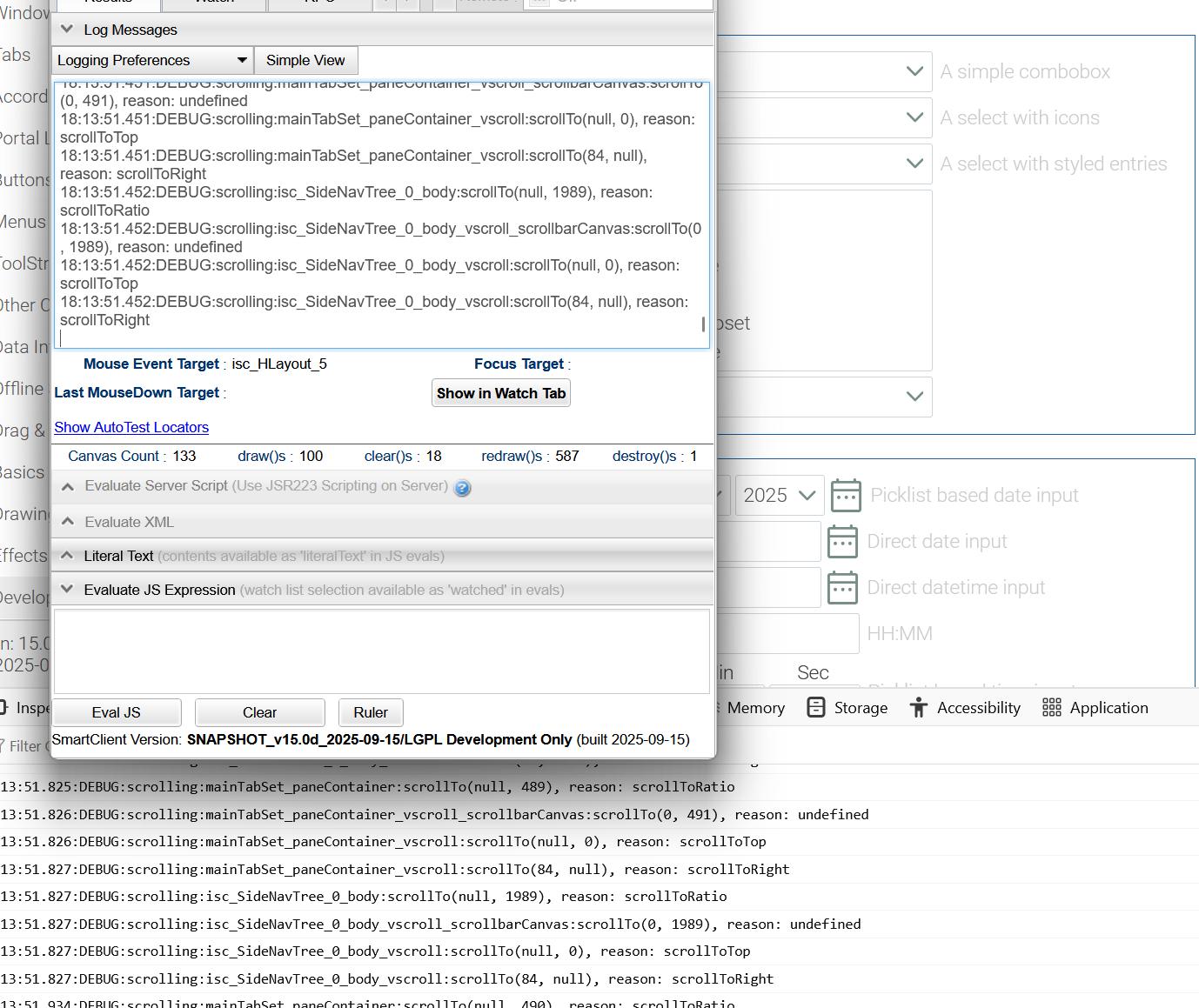Click the destroy()s count 1
Screen dimensions: 1199x1008
coord(693,456)
